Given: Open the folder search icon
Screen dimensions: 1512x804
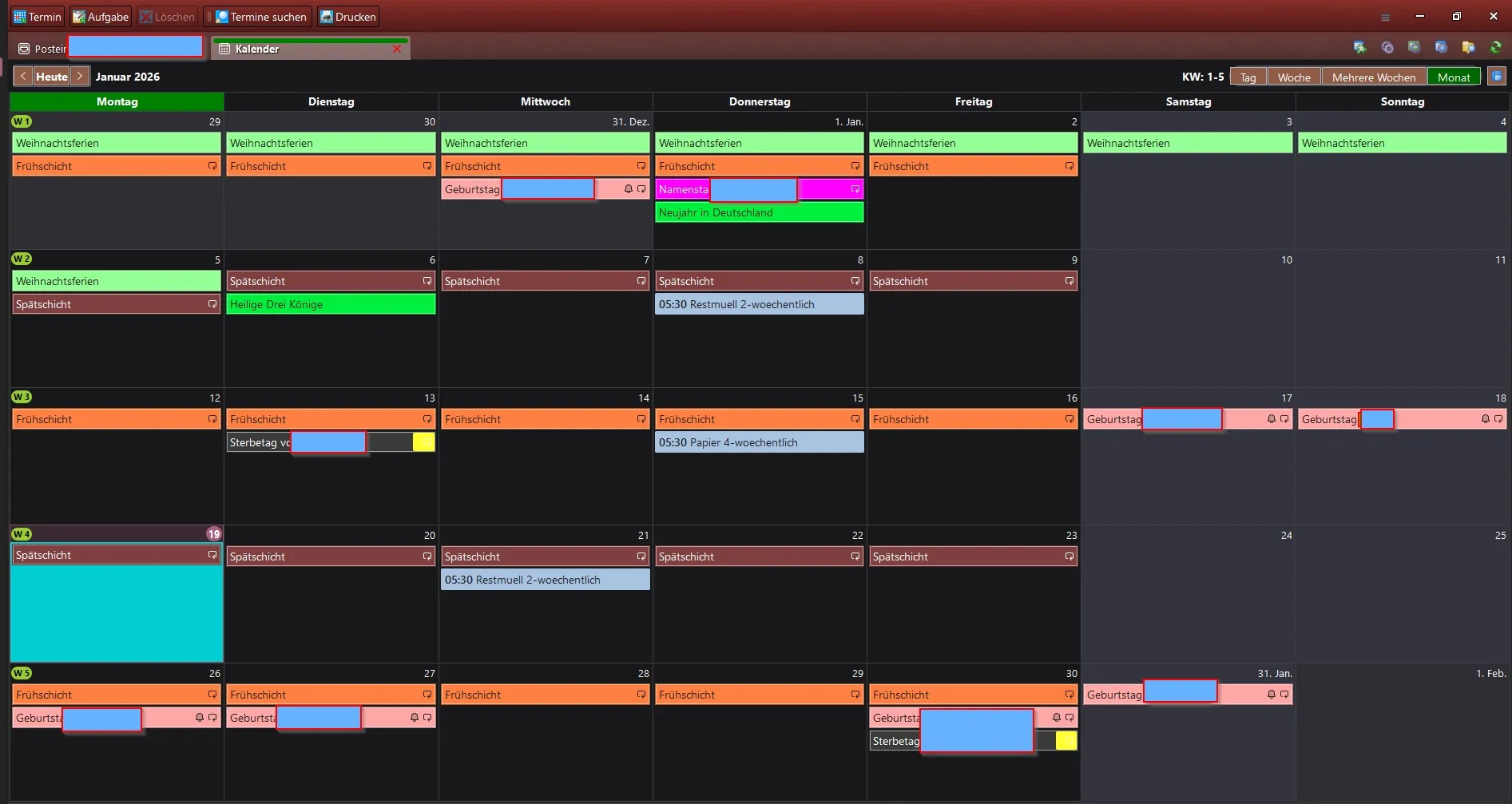Looking at the screenshot, I should coord(1468,48).
